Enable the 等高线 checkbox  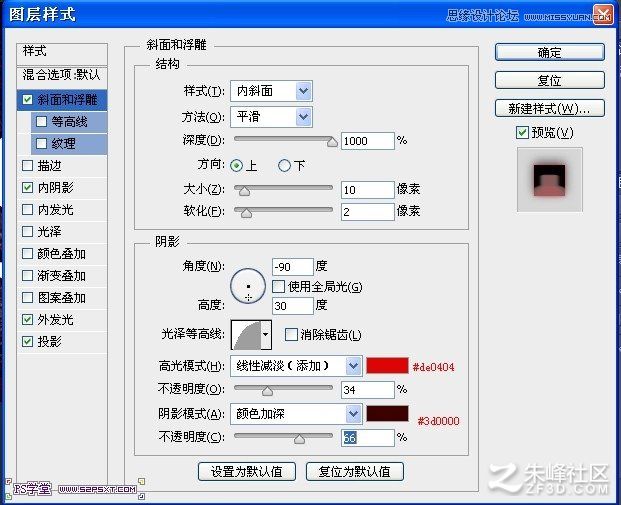(x=41, y=121)
